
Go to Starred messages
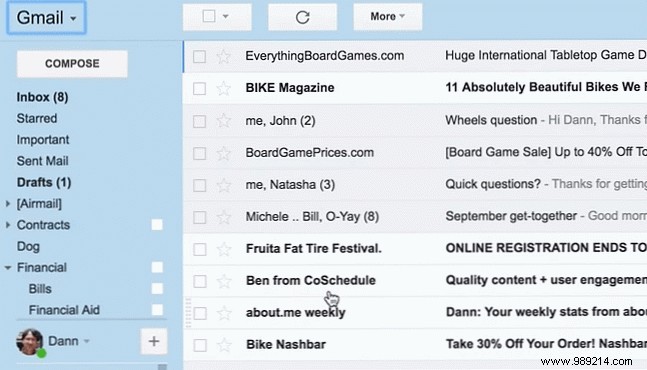pyautogui.click(x=37, y=118)
